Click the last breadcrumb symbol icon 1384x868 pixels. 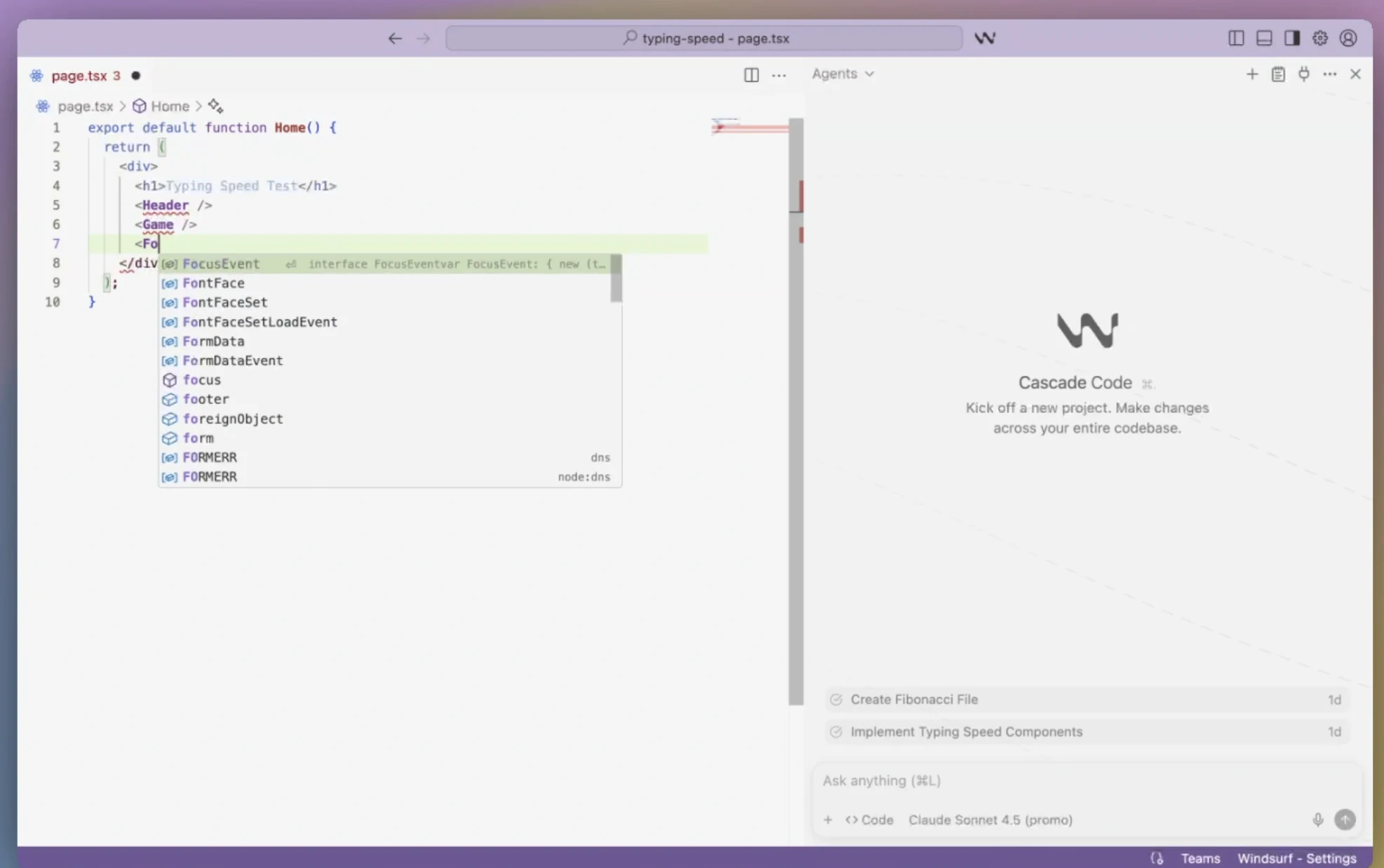[x=215, y=106]
